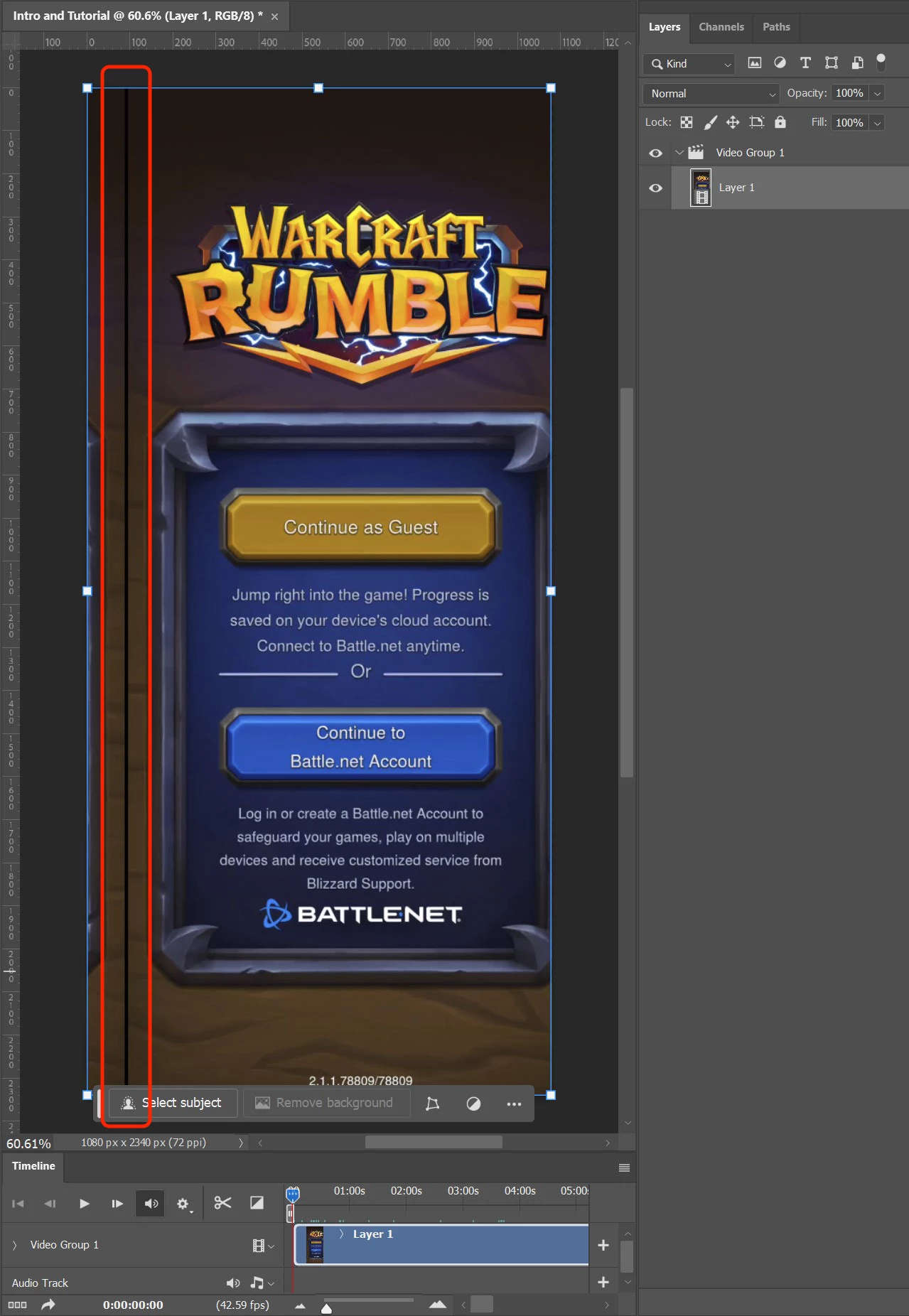Play the timeline video
The height and width of the screenshot is (1316, 909).
point(84,1204)
